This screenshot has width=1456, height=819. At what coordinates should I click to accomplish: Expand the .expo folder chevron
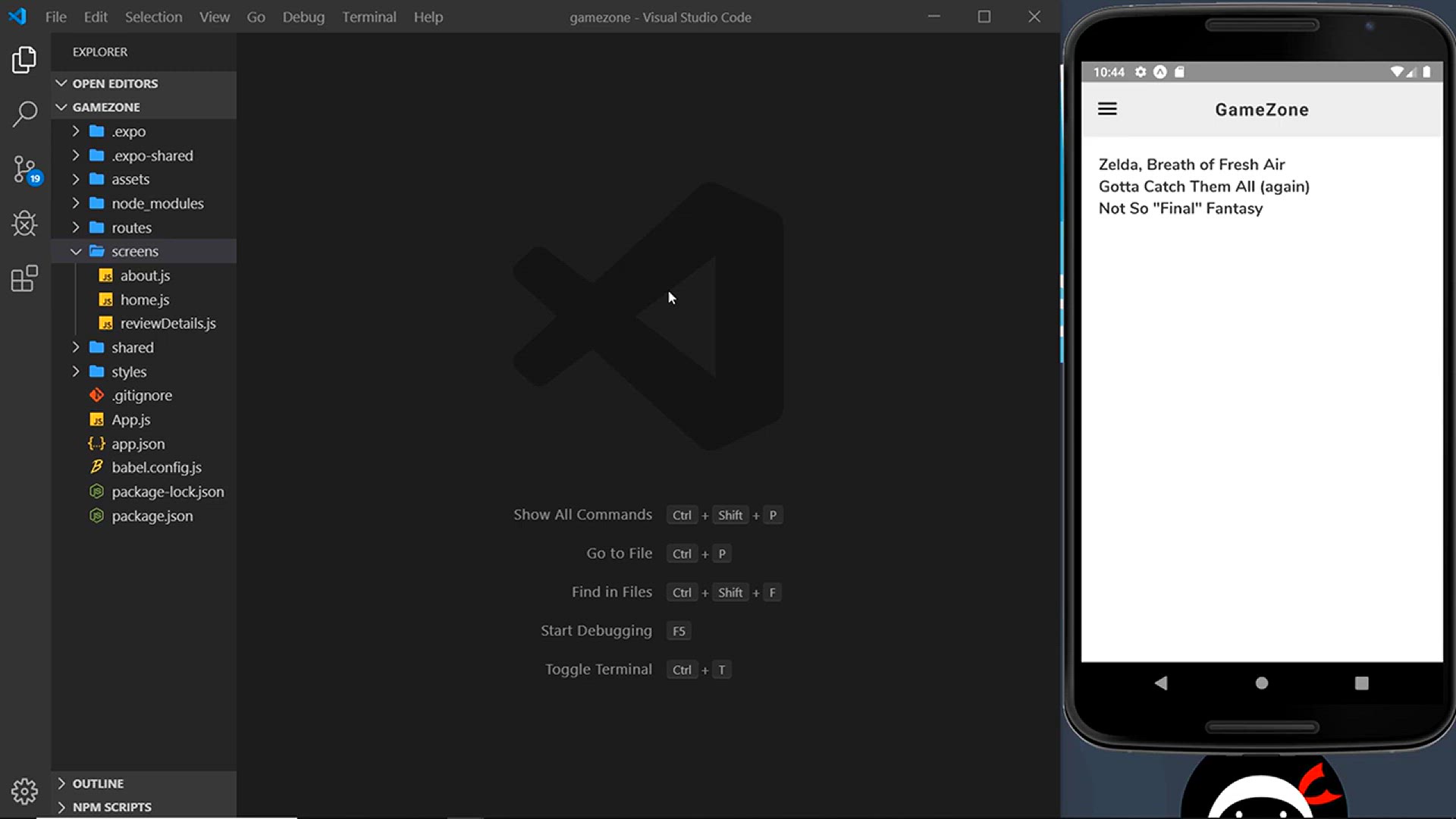(76, 131)
